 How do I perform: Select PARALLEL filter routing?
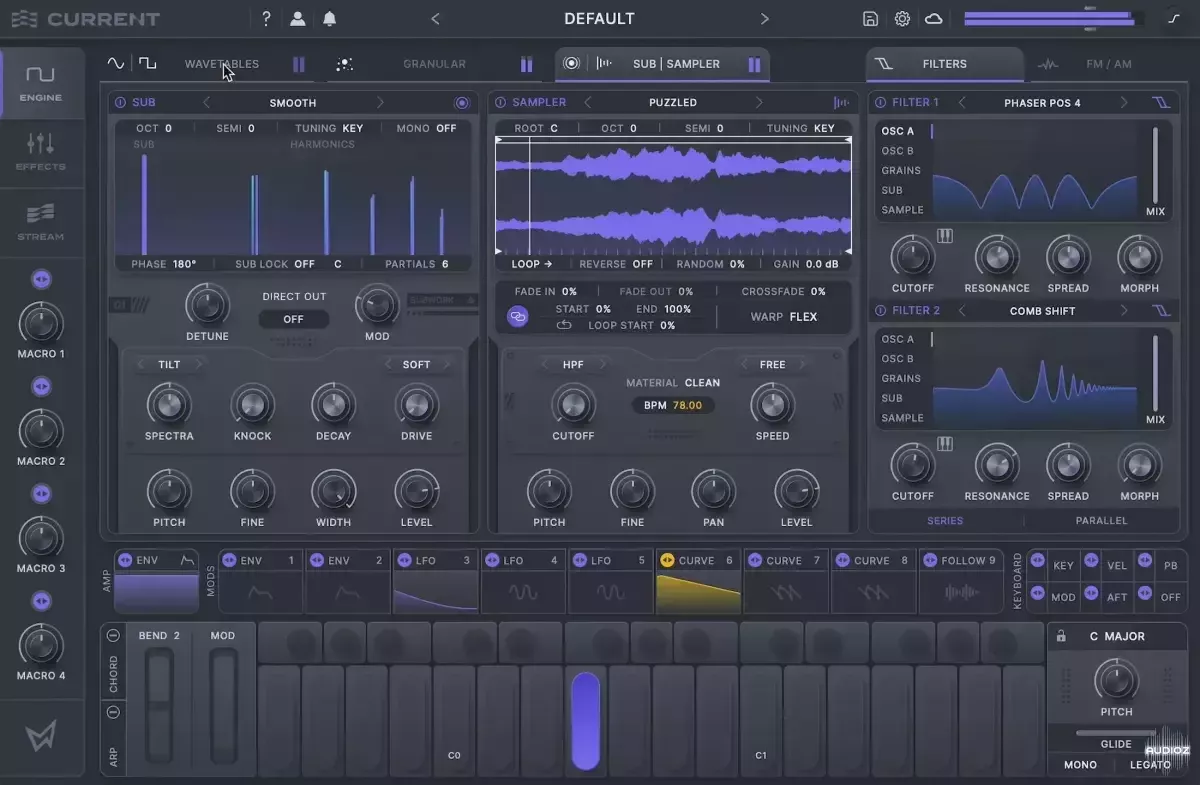(1101, 520)
